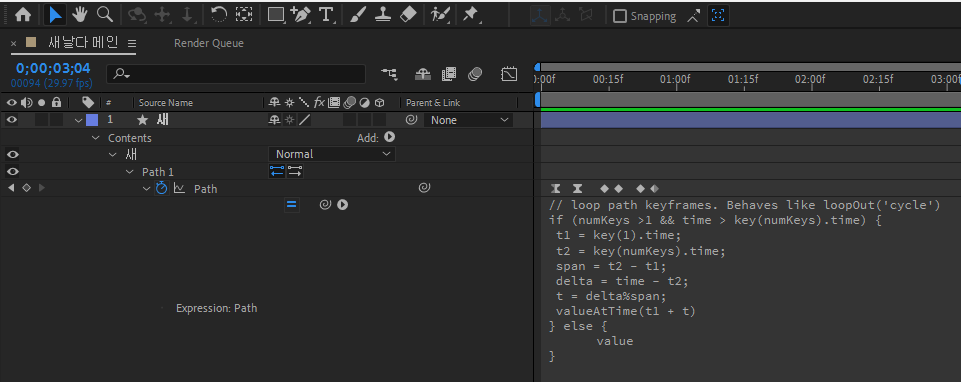Open the expression language menu arrow
961x382 pixels.
click(x=343, y=205)
